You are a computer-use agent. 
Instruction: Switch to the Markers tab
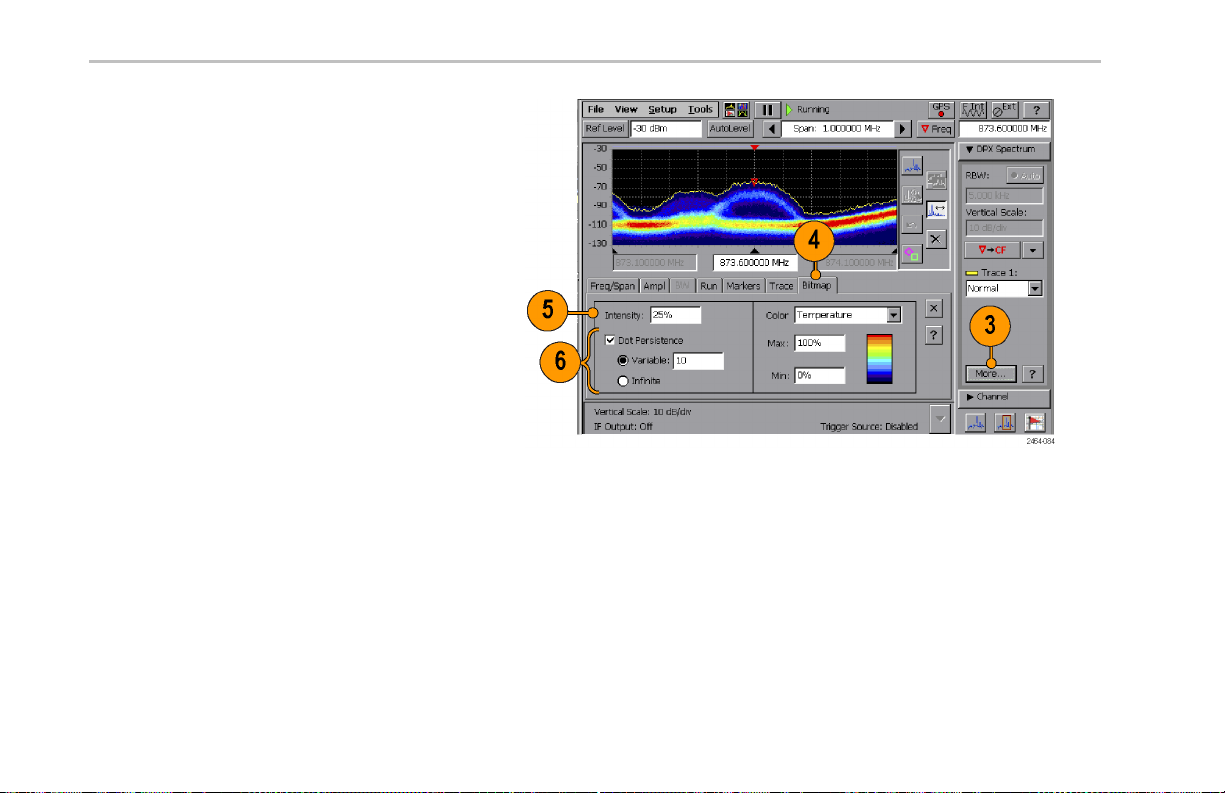coord(744,286)
